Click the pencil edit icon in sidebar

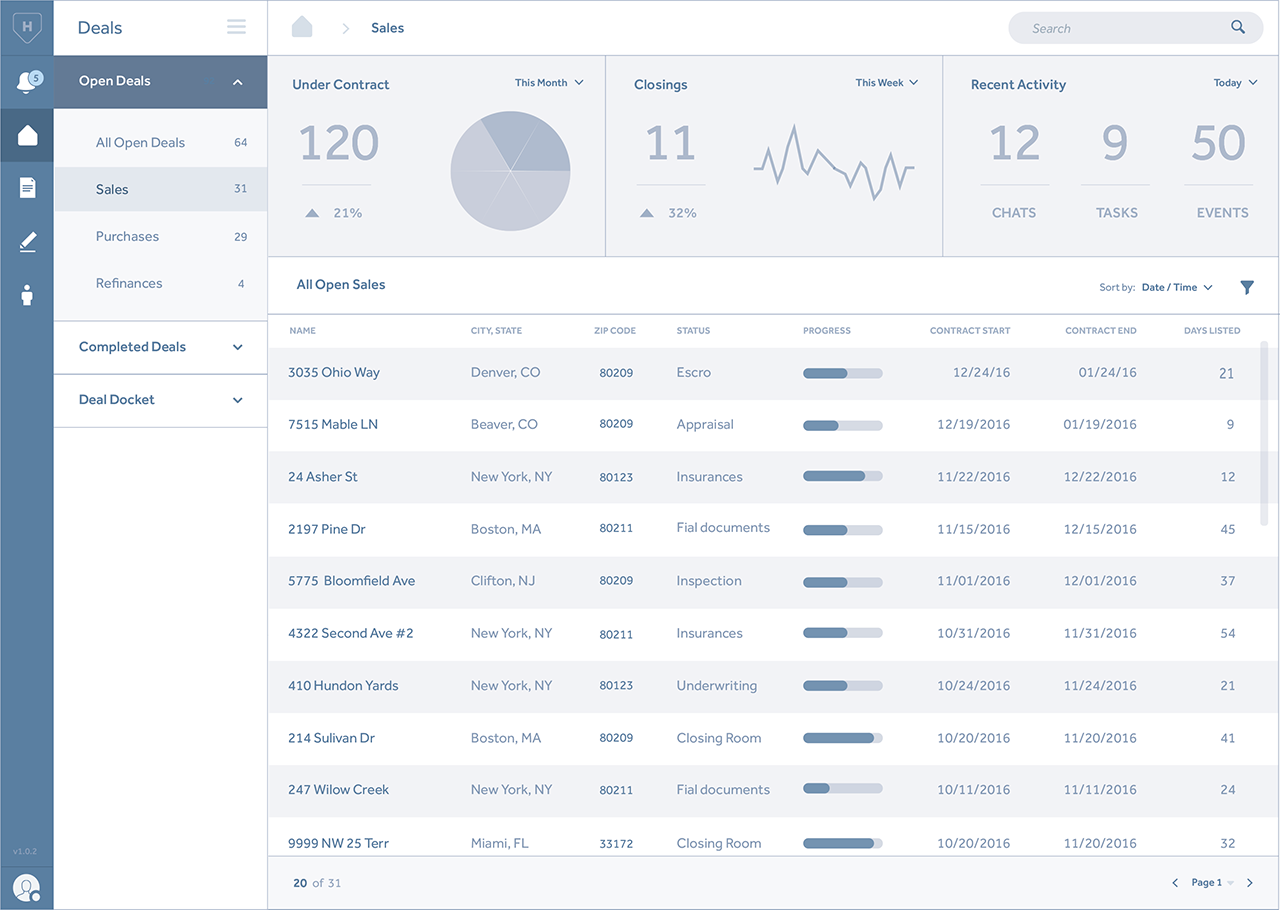27,241
